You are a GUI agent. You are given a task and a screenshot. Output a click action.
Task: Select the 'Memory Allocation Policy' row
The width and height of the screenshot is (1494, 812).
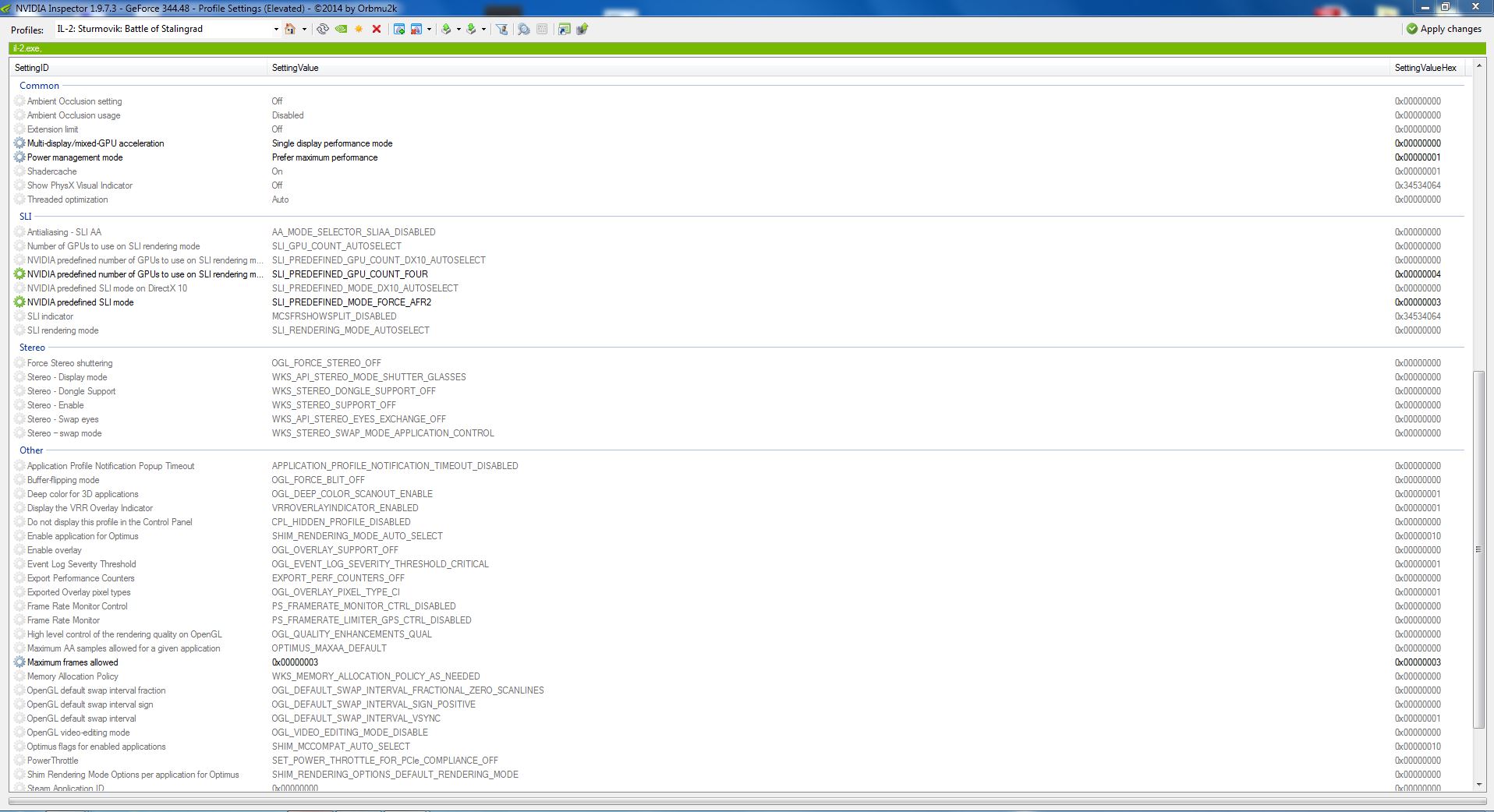(738, 676)
